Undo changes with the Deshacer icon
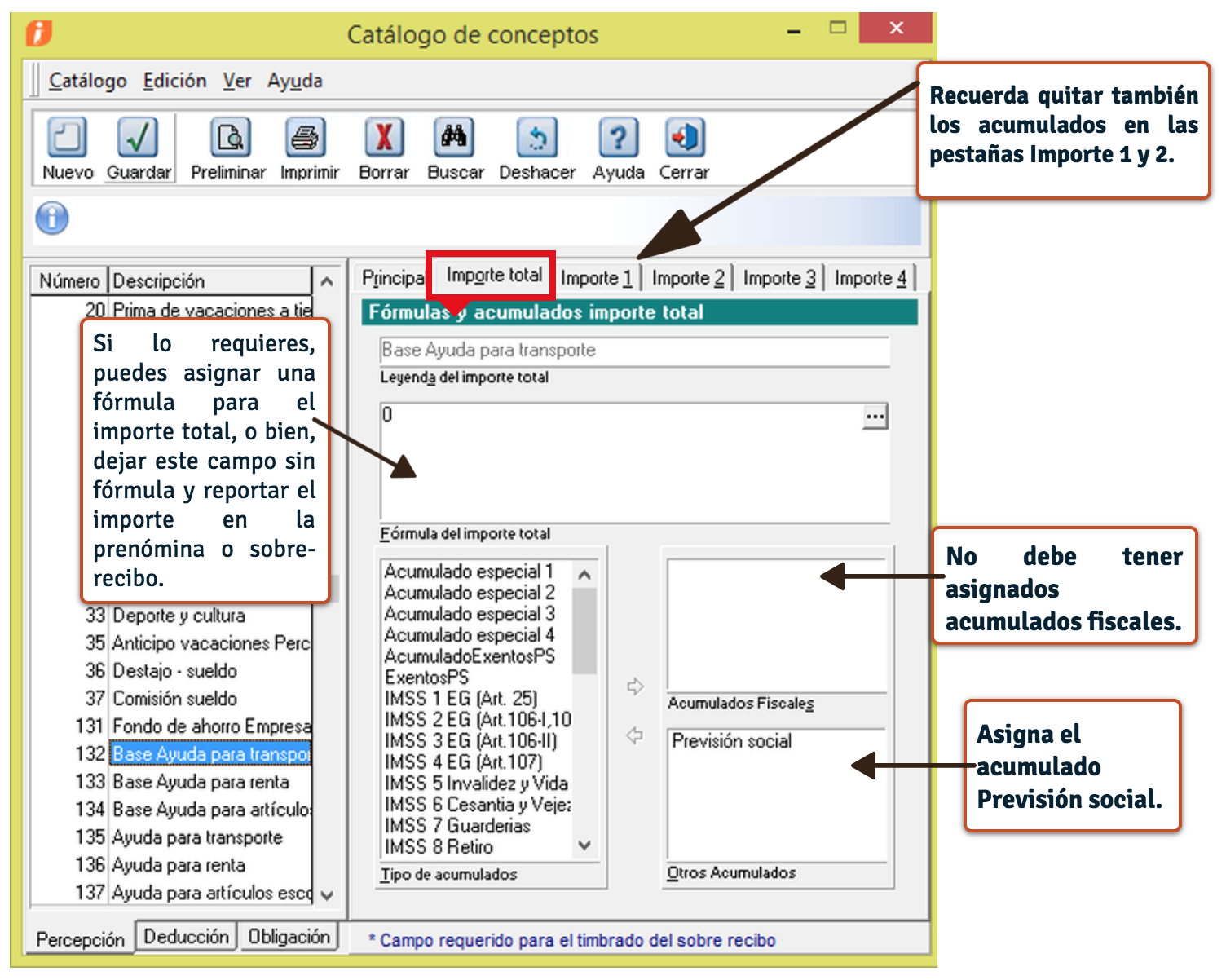The width and height of the screenshot is (1226, 980). pos(536,139)
